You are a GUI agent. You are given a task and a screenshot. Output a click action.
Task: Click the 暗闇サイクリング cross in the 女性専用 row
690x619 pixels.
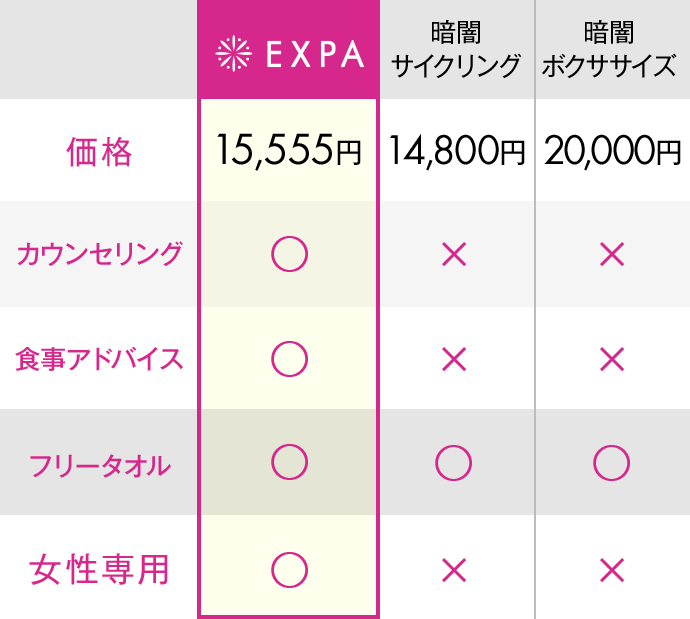click(454, 570)
